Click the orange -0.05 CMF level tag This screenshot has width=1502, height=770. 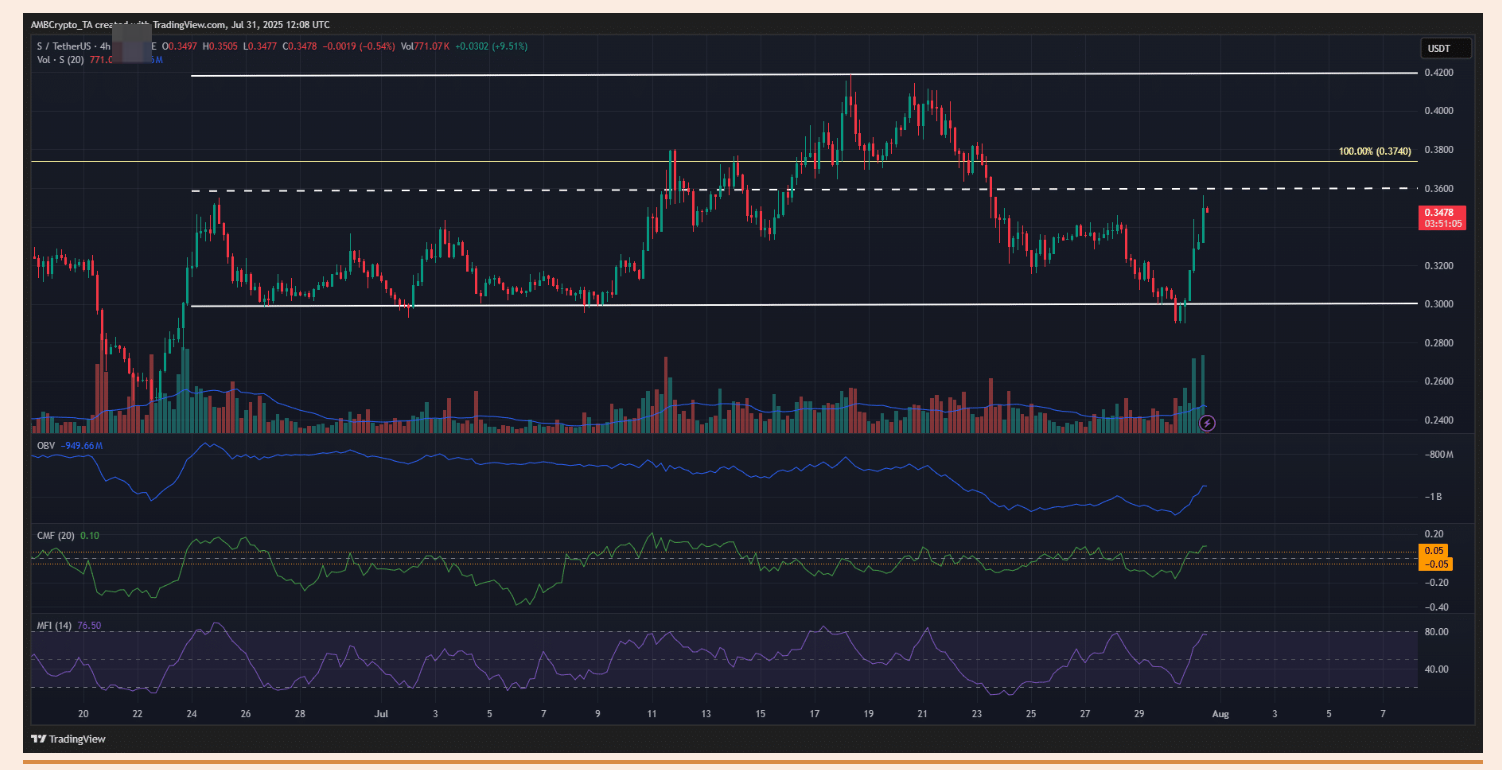[x=1434, y=564]
